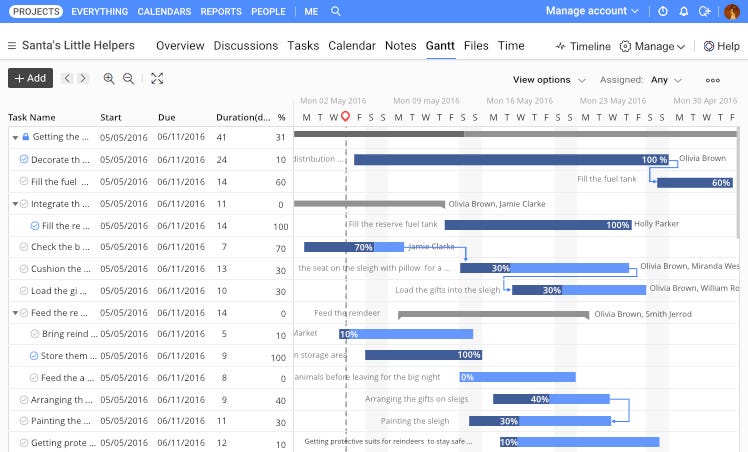
Task: Open the hamburger menu beside project name
Action: coord(12,46)
